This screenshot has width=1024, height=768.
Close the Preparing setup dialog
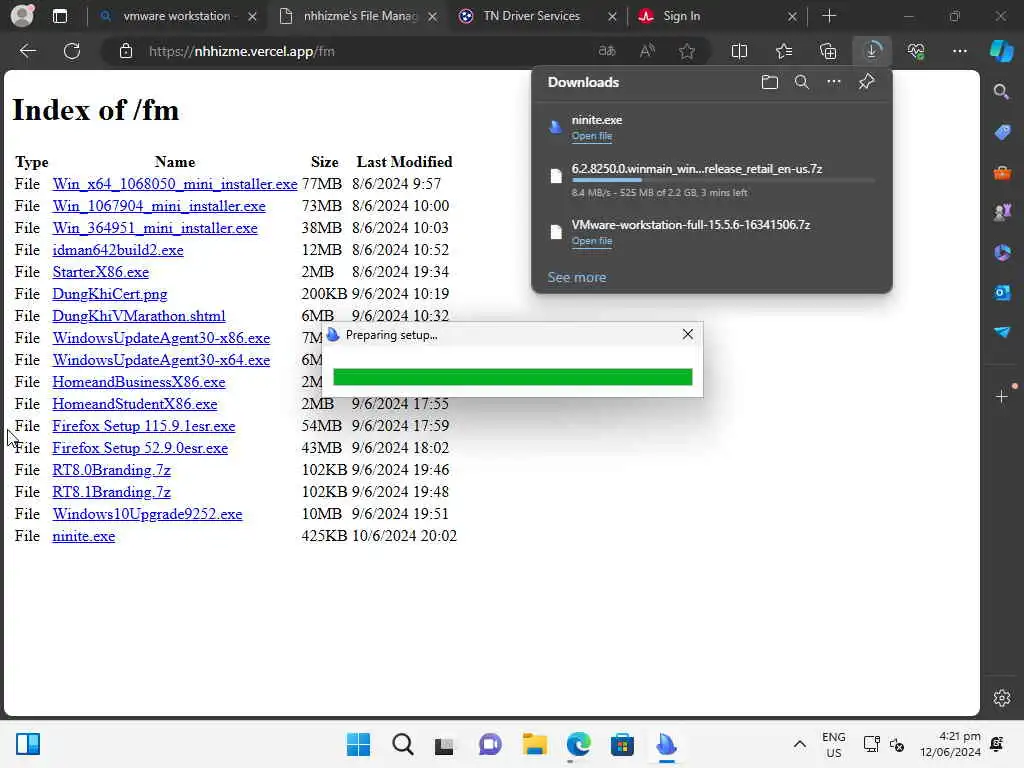(x=687, y=334)
